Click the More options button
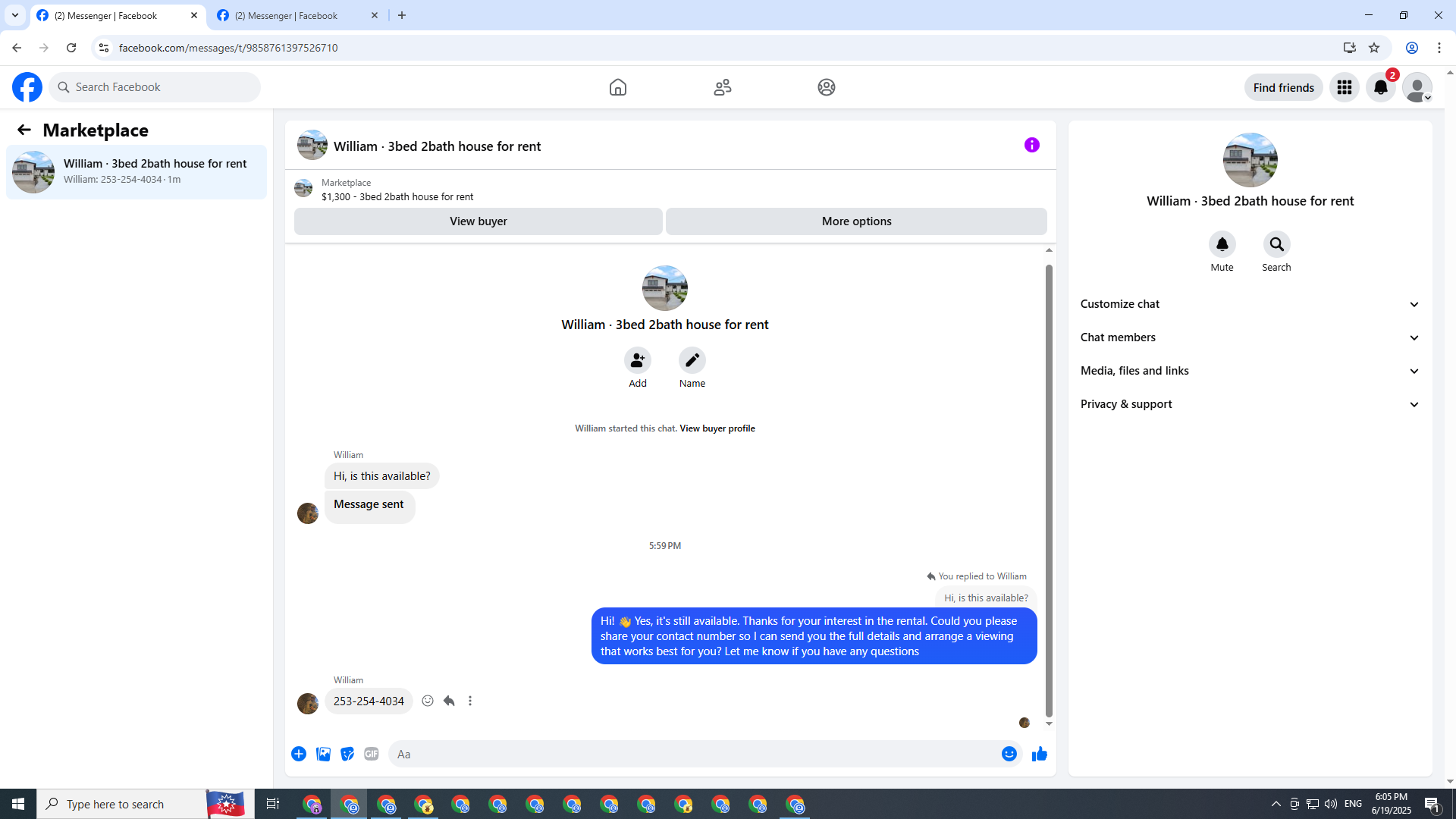Screen dimensions: 1456x819 click(x=857, y=221)
